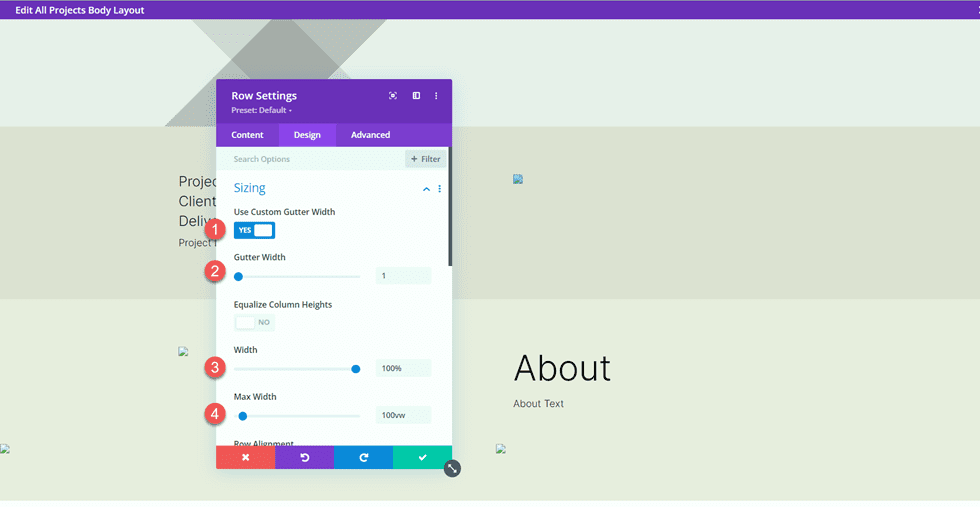Switch to the Advanced tab
Screen dimensions: 980x508
coord(370,135)
